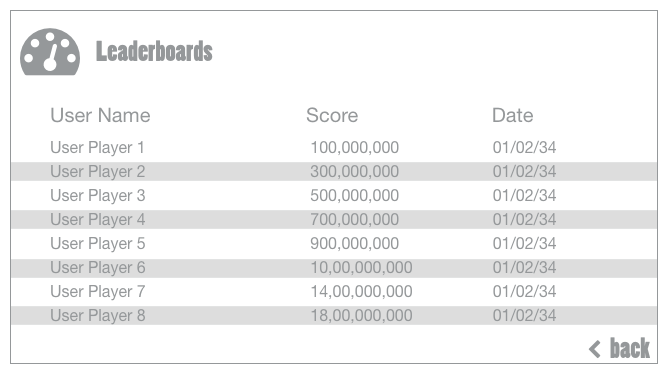Sort by the Date column header

point(513,115)
